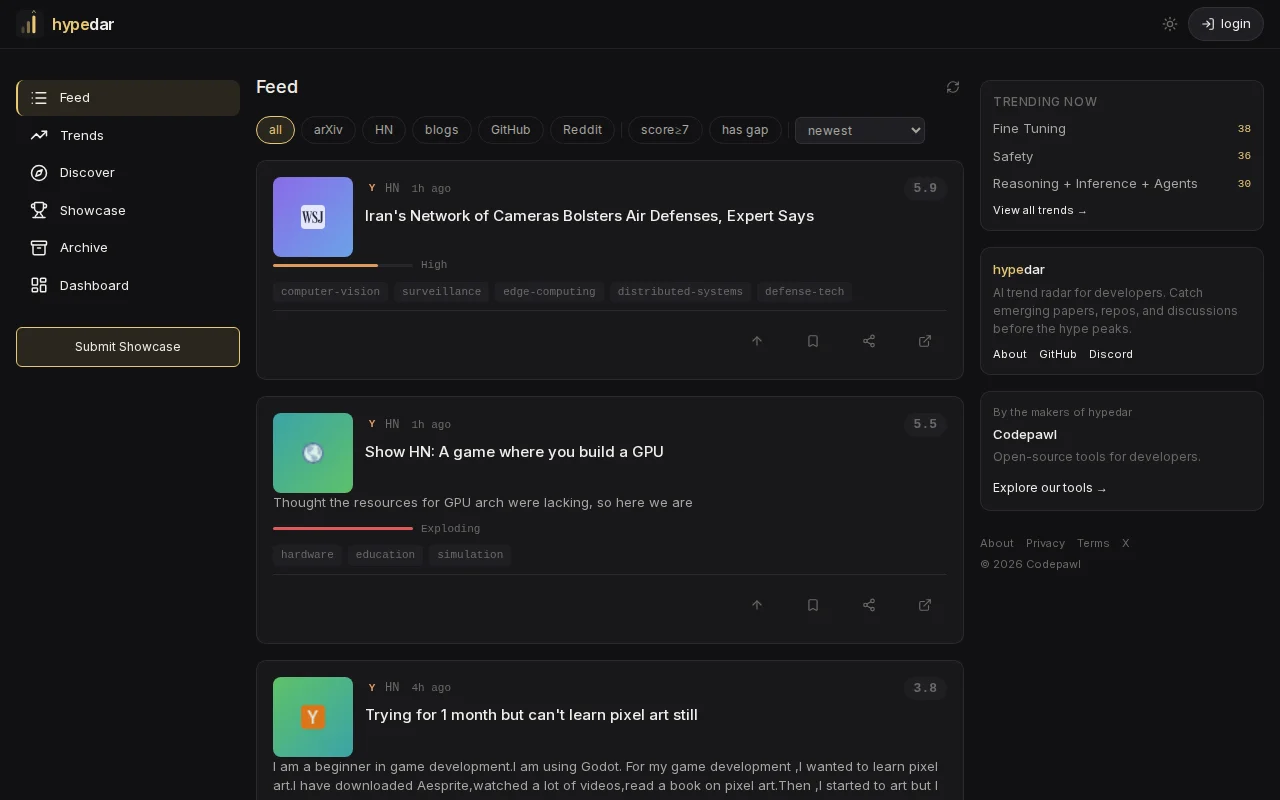Click About link in hypedar card
Image resolution: width=1280 pixels, height=800 pixels.
click(1010, 354)
